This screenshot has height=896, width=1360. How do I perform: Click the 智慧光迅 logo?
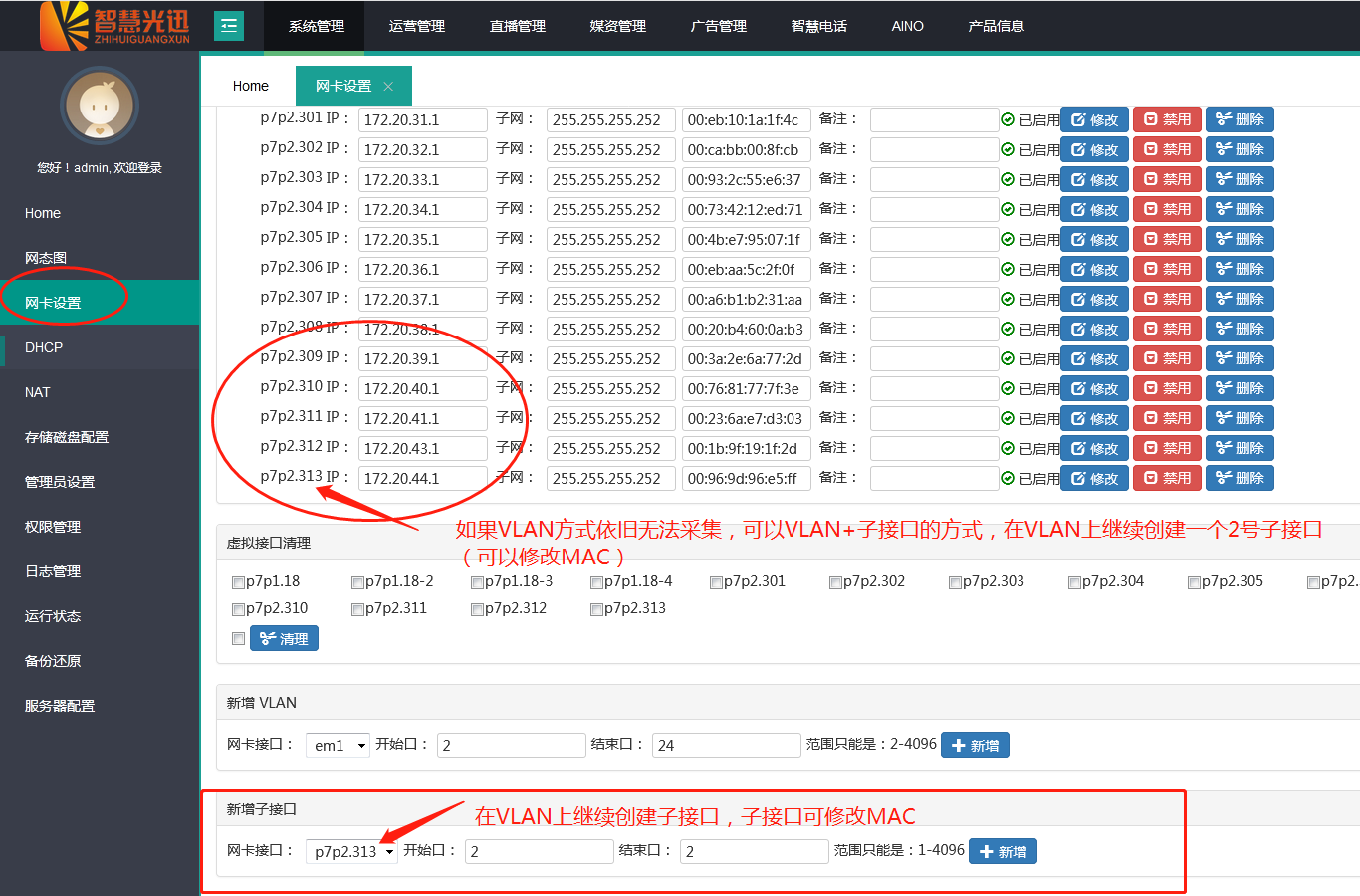coord(114,26)
